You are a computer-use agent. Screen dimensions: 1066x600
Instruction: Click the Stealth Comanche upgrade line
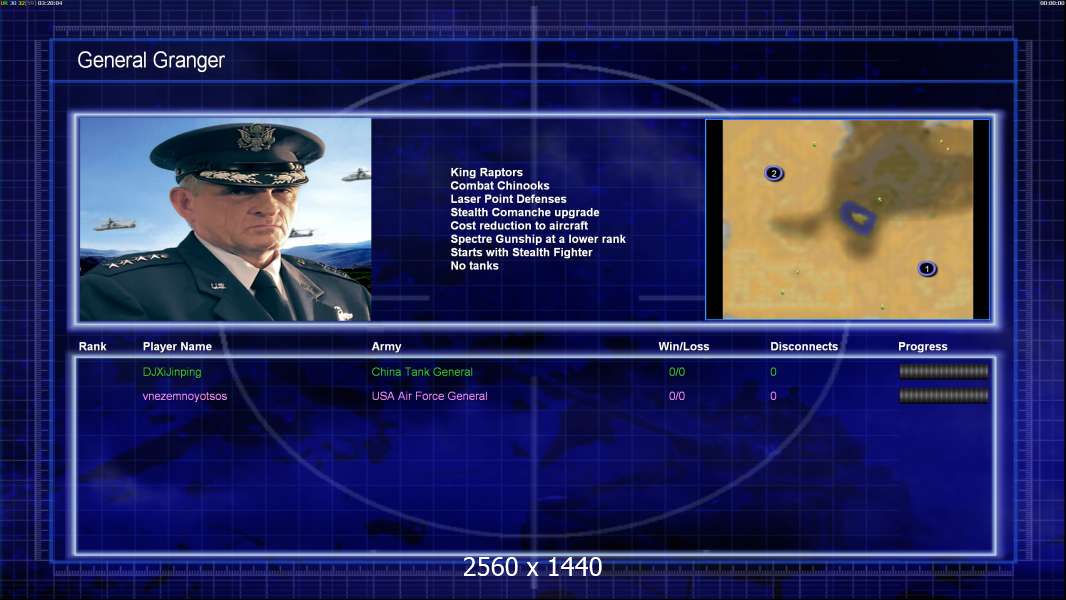pyautogui.click(x=524, y=212)
